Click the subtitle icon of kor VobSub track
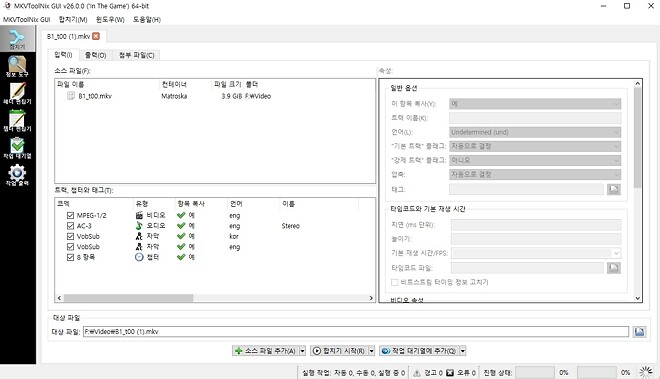Screen dimensions: 660x379 [x=139, y=236]
